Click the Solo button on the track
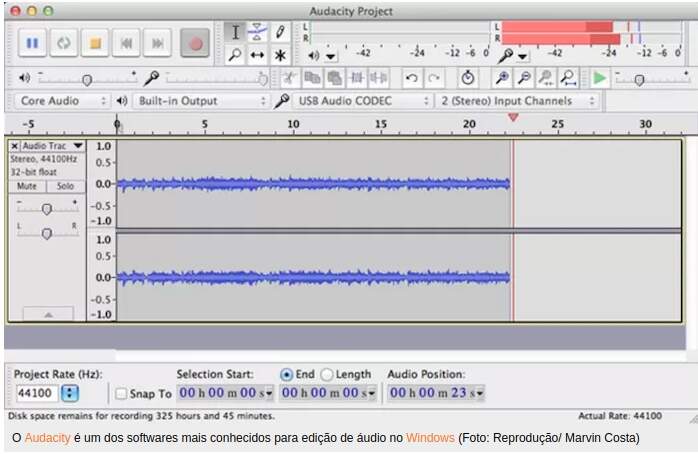This screenshot has height=454, width=698. [65, 186]
